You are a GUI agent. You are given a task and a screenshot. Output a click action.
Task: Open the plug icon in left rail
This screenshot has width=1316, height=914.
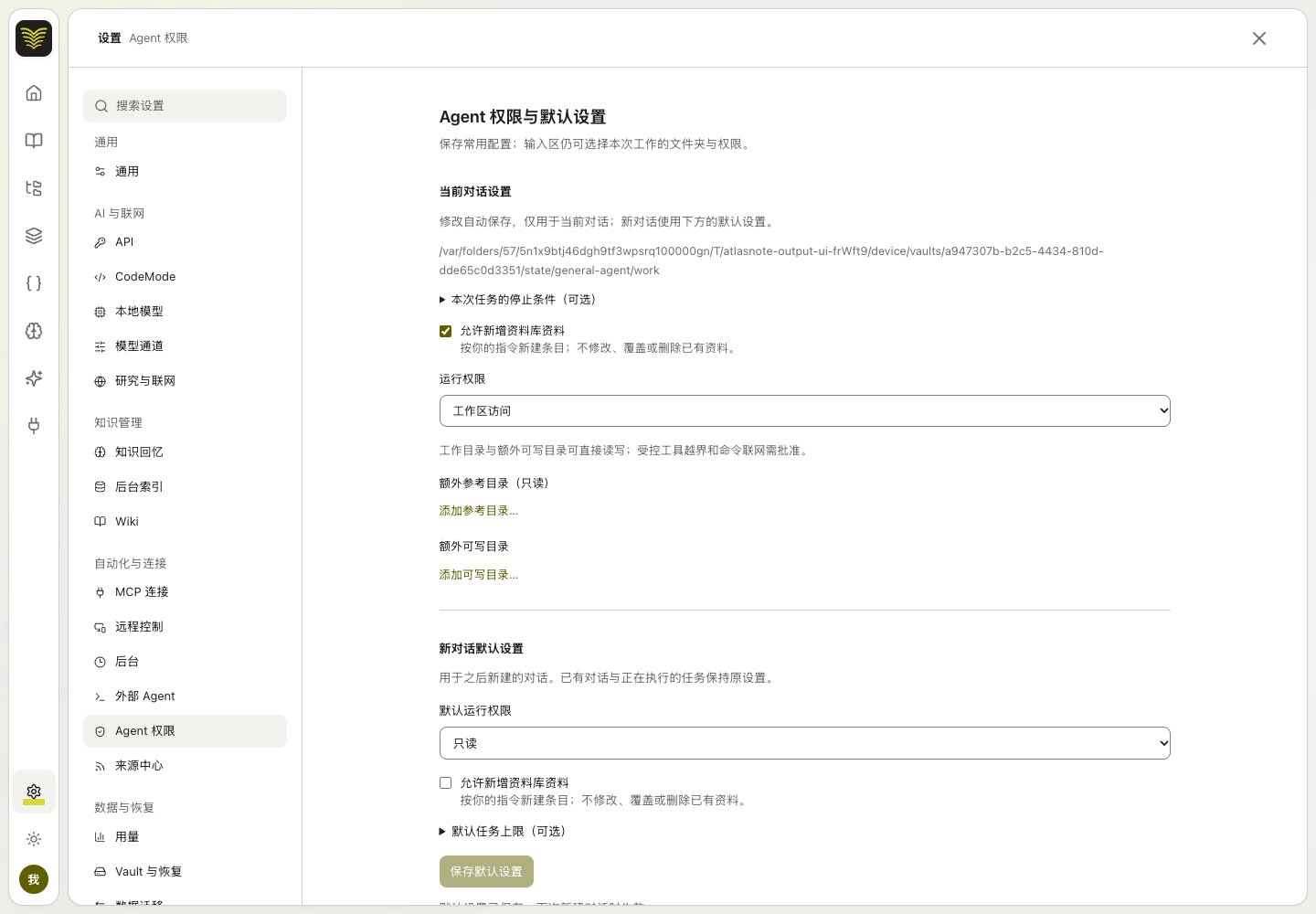pyautogui.click(x=34, y=426)
